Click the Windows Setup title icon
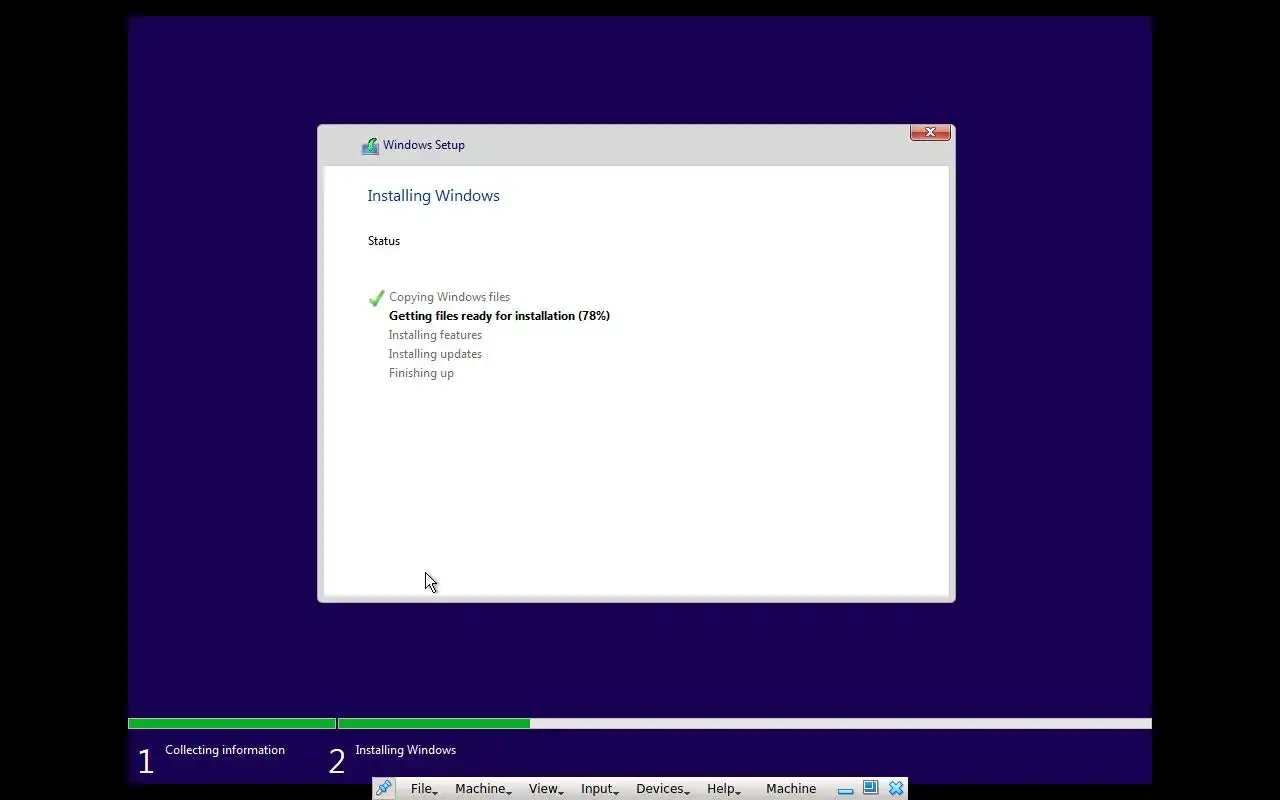 370,146
